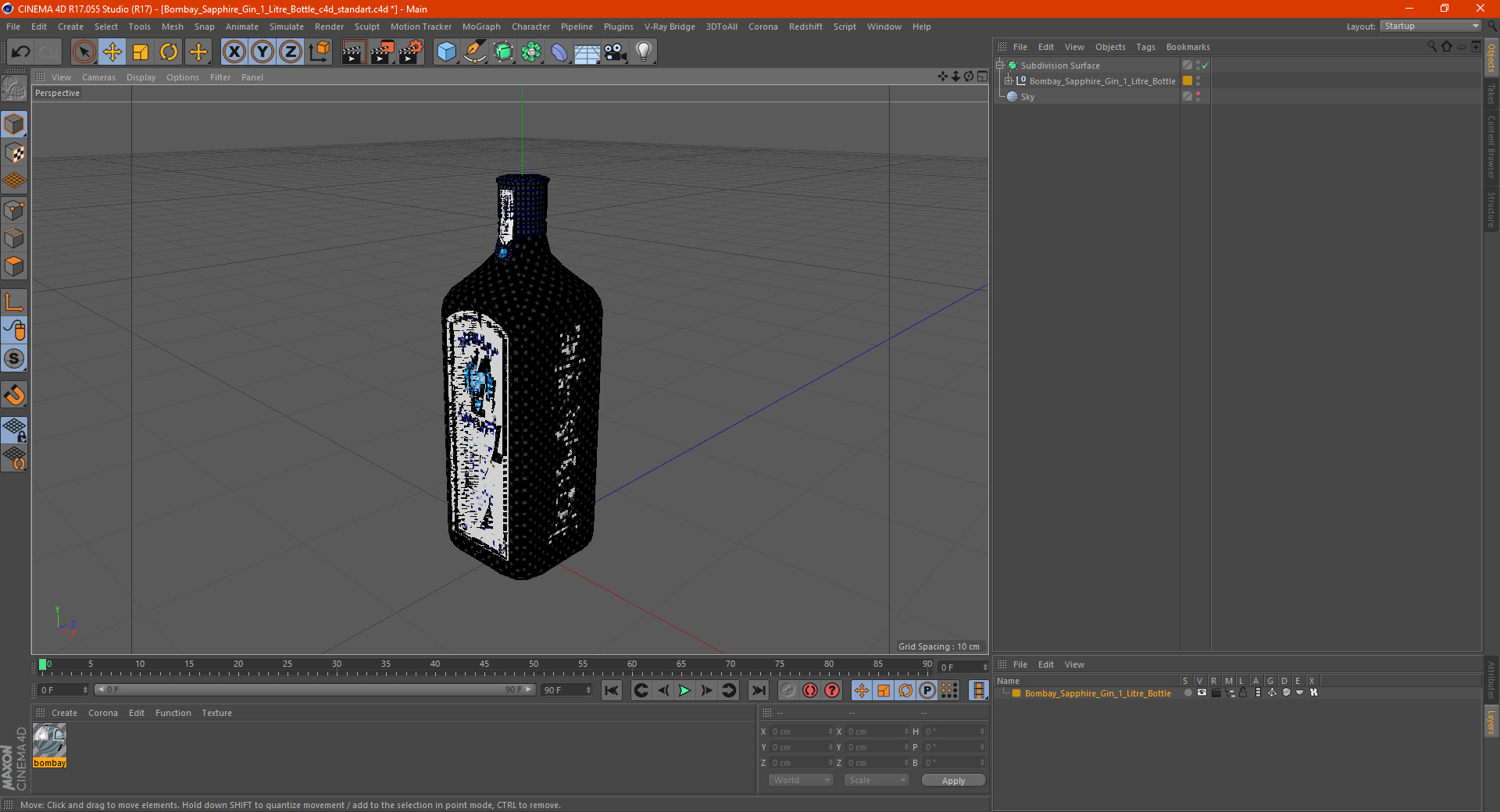
Task: Toggle Bombay bottle object visibility dots
Action: click(1198, 81)
